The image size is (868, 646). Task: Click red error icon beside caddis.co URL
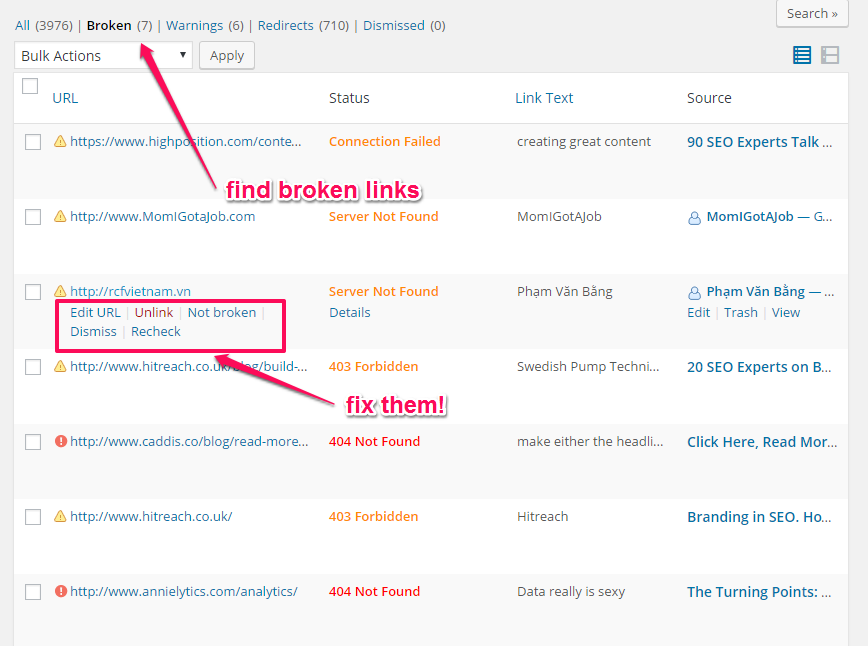coord(61,441)
